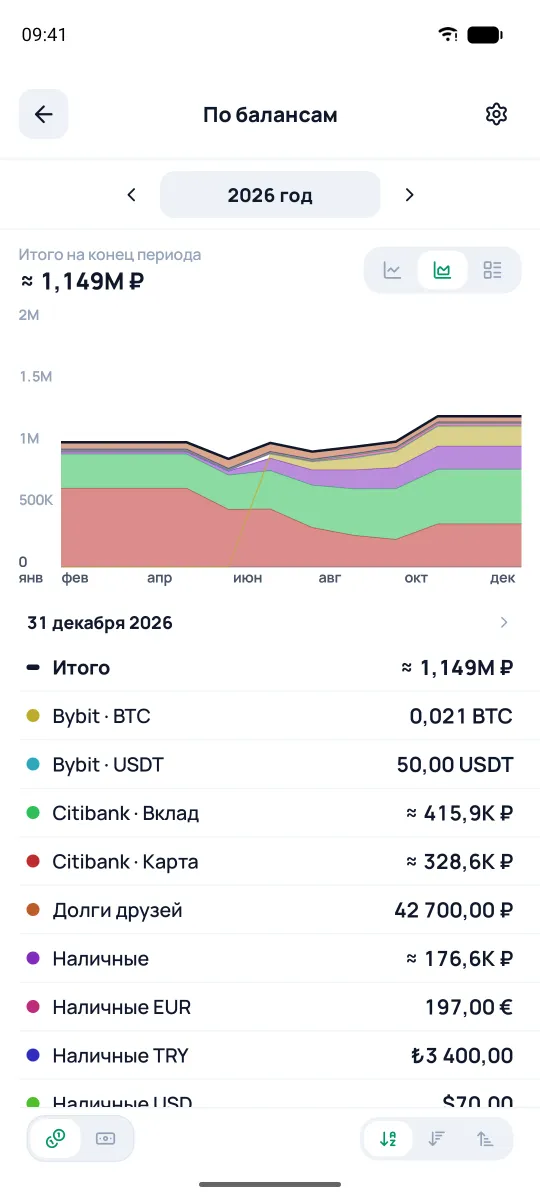Viewport: 540px width, 1200px height.
Task: Sort accounts by ascending amount
Action: [485, 1138]
